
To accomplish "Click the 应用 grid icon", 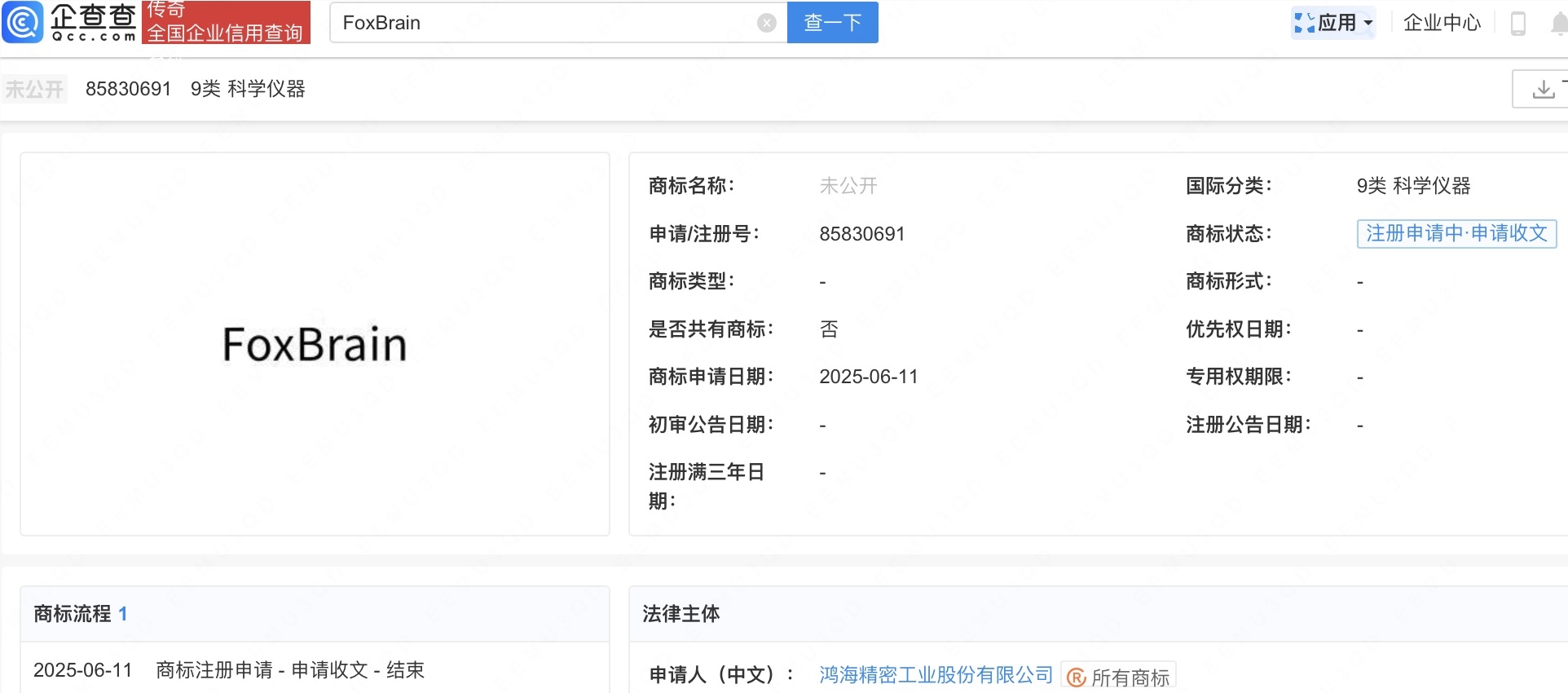I will (1304, 23).
